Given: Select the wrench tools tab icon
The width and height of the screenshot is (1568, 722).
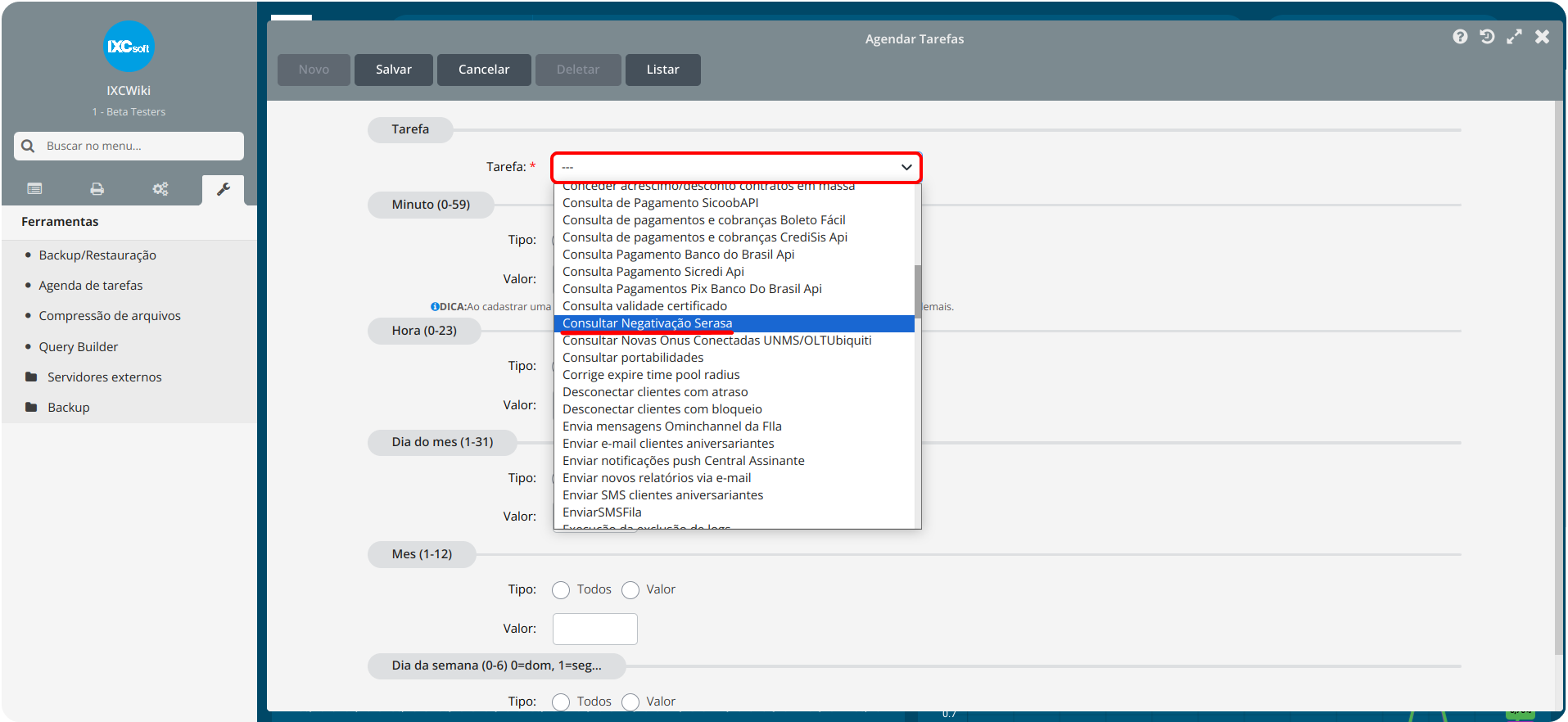Looking at the screenshot, I should pyautogui.click(x=223, y=189).
